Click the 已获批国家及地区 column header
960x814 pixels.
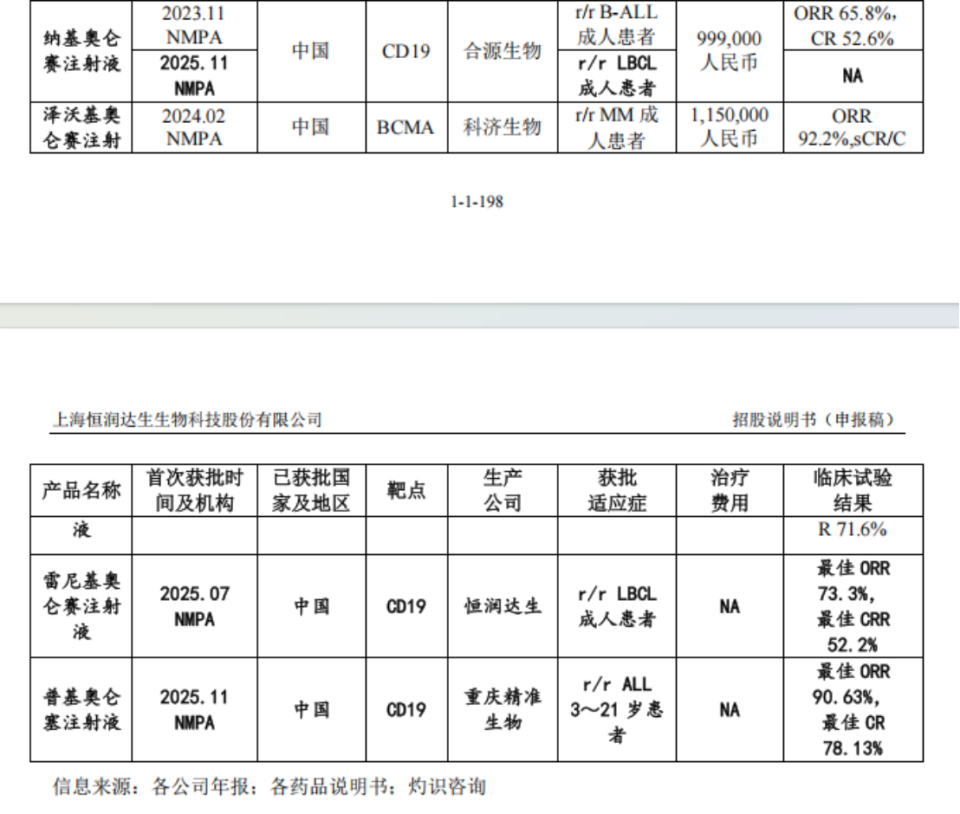311,490
